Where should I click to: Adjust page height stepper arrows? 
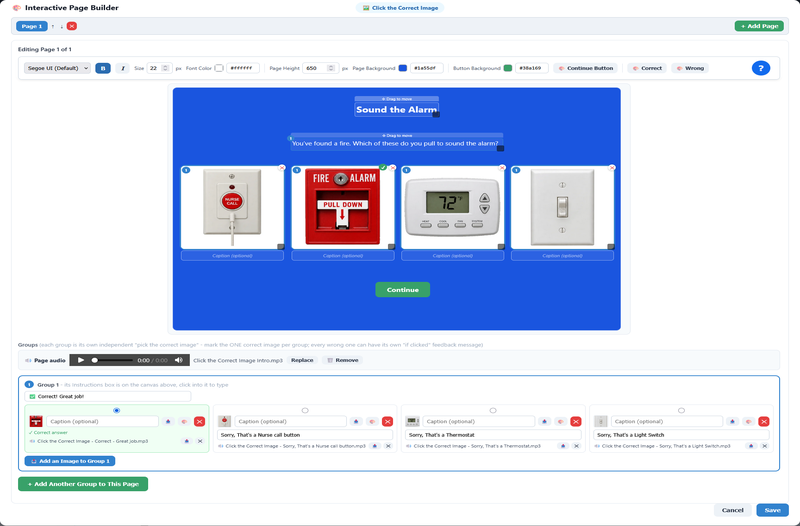point(331,68)
